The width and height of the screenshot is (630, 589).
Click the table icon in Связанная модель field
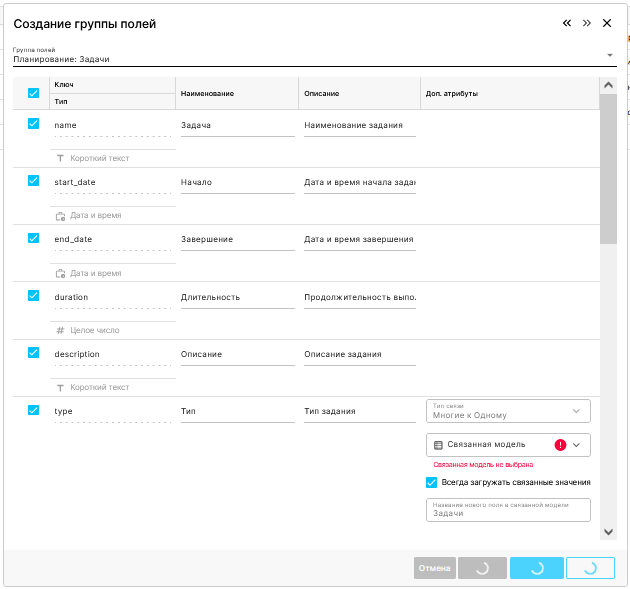click(x=438, y=445)
